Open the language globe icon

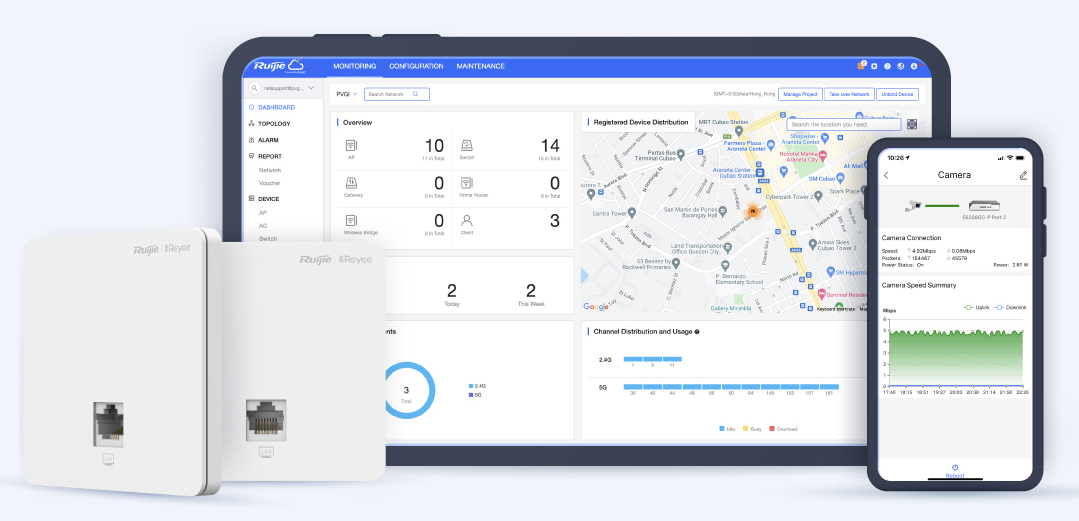click(900, 66)
